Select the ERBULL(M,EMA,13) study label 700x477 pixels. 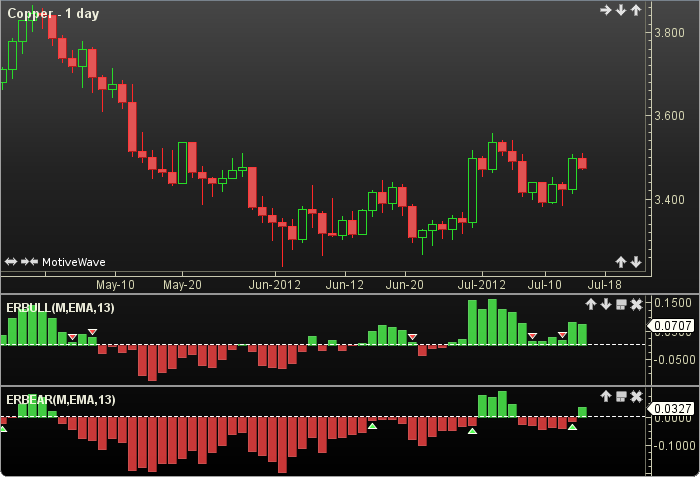point(60,308)
